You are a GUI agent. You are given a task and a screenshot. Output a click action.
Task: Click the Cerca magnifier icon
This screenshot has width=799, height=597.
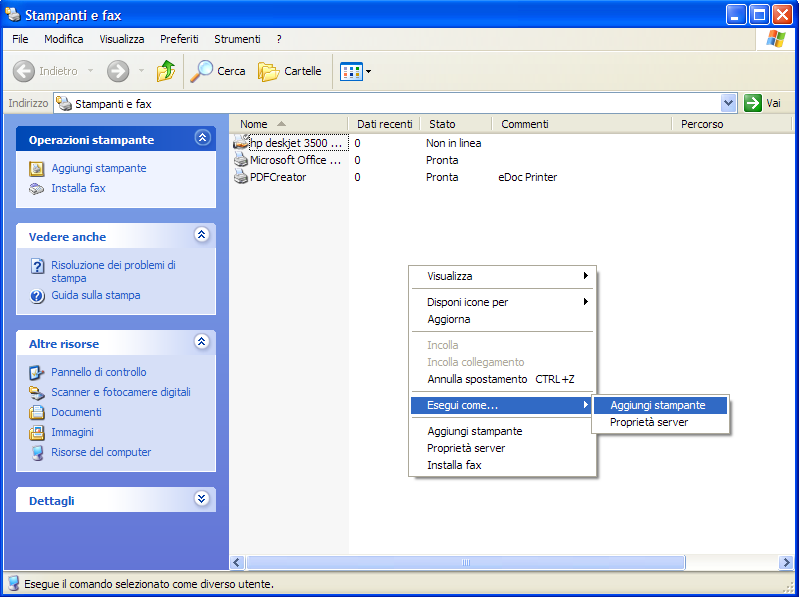coord(202,71)
